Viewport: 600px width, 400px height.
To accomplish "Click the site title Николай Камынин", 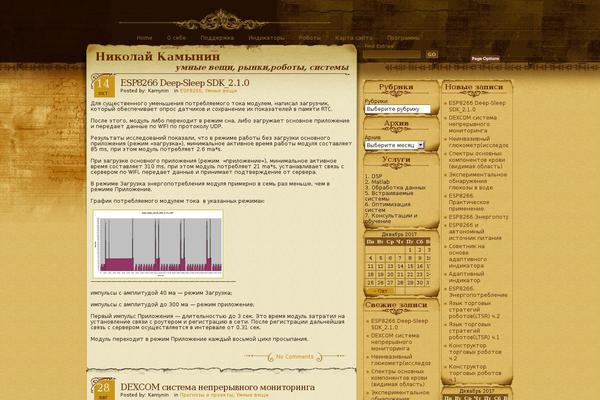I will tap(158, 57).
